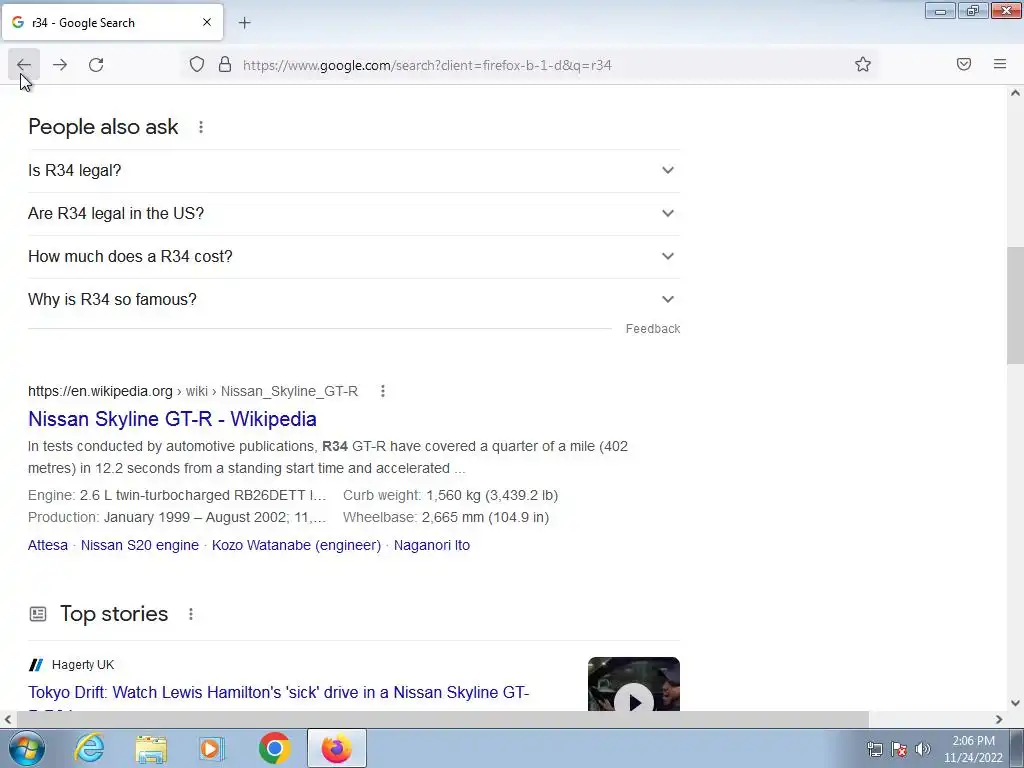Open People also ask options menu
Image resolution: width=1024 pixels, height=768 pixels.
tap(201, 127)
